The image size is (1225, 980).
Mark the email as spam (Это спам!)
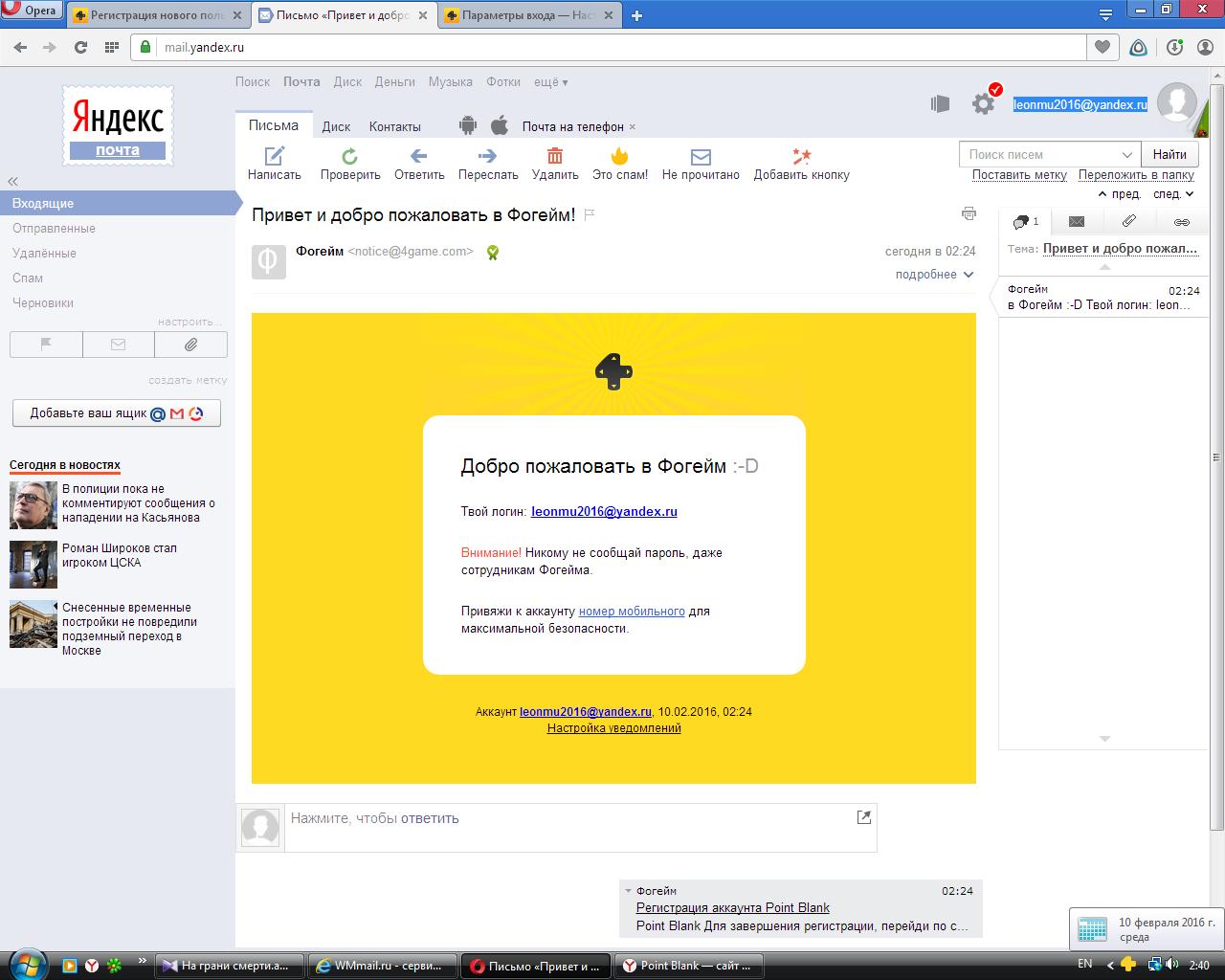coord(620,164)
